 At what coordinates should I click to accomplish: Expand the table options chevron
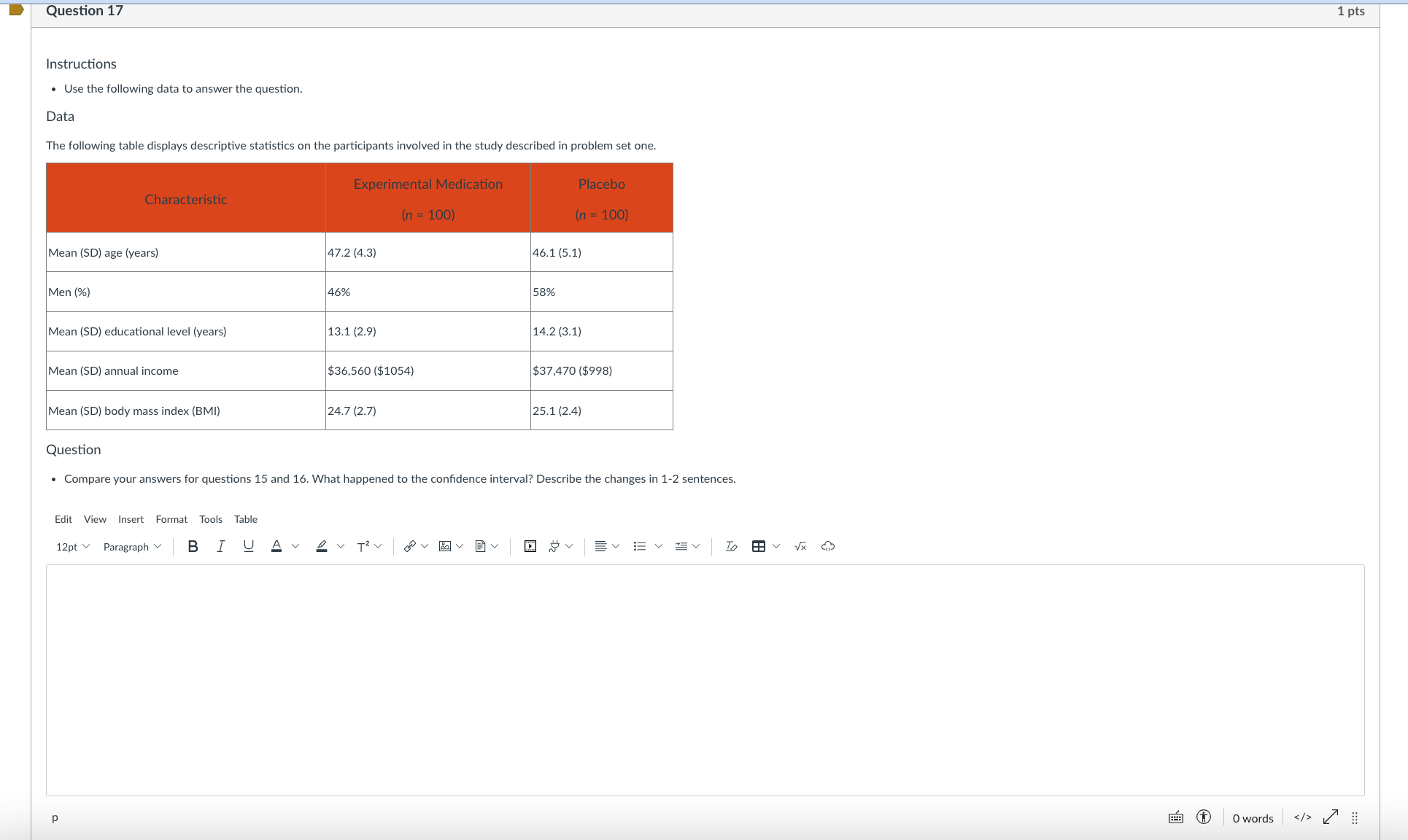[776, 546]
